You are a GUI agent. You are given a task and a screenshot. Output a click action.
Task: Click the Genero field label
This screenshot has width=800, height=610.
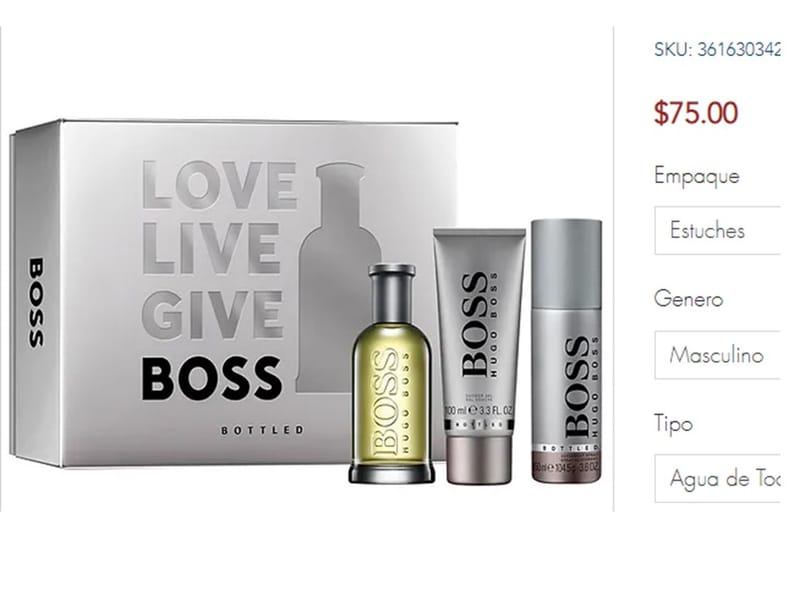coord(688,298)
